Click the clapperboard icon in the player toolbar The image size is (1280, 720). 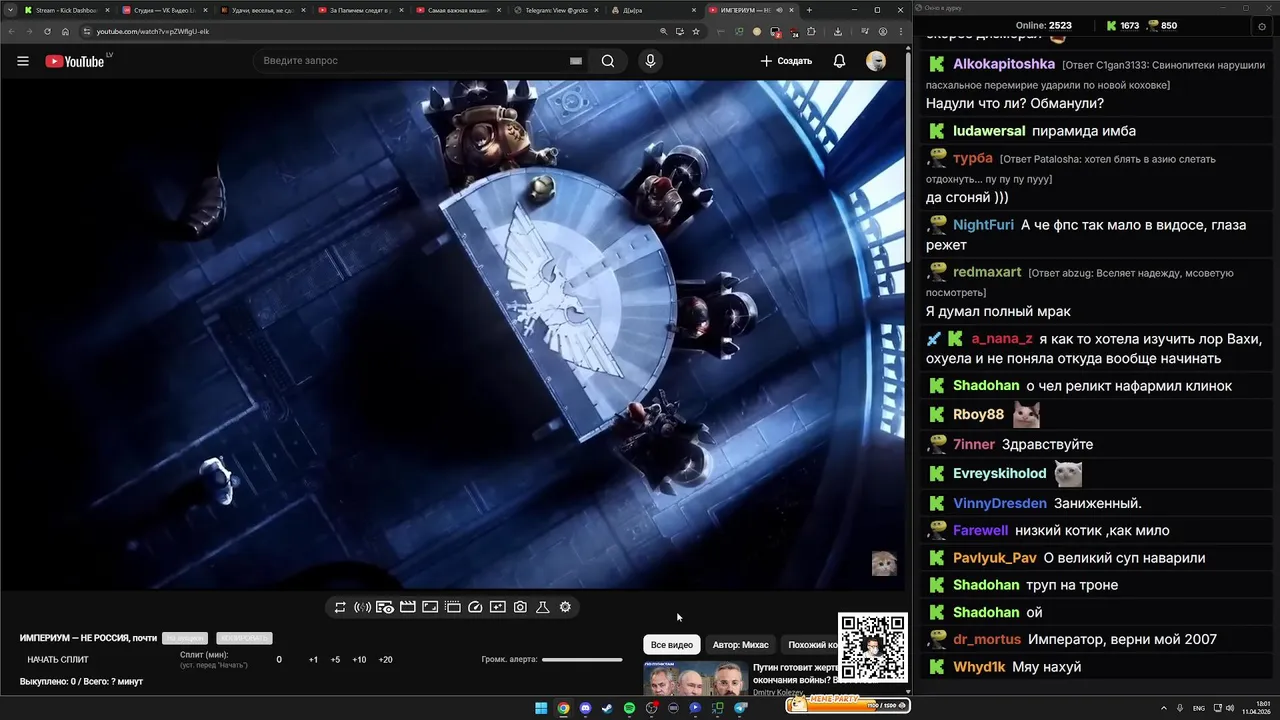tap(408, 607)
